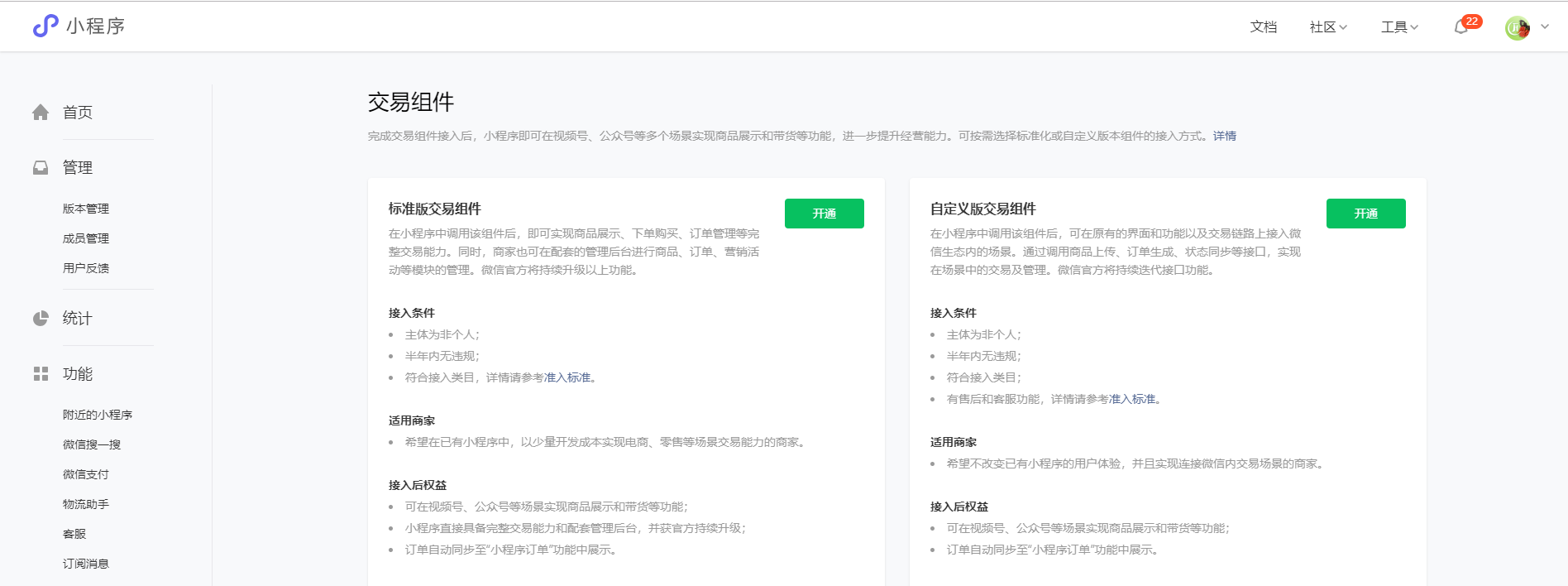Click 适用商家 heading in 标准版 card
This screenshot has width=1568, height=586.
pyautogui.click(x=412, y=420)
